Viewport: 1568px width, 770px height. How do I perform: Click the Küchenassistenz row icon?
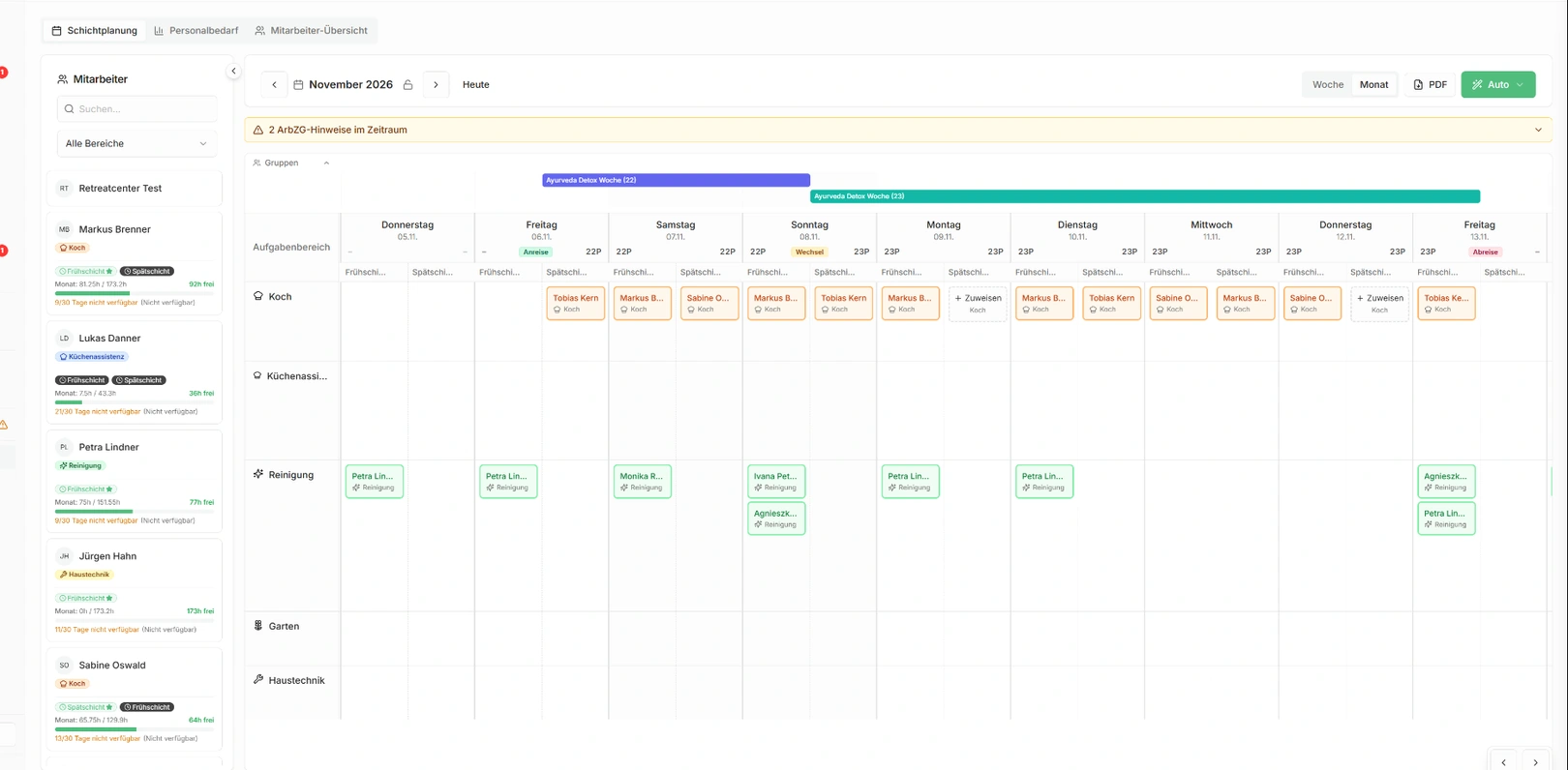click(x=257, y=375)
